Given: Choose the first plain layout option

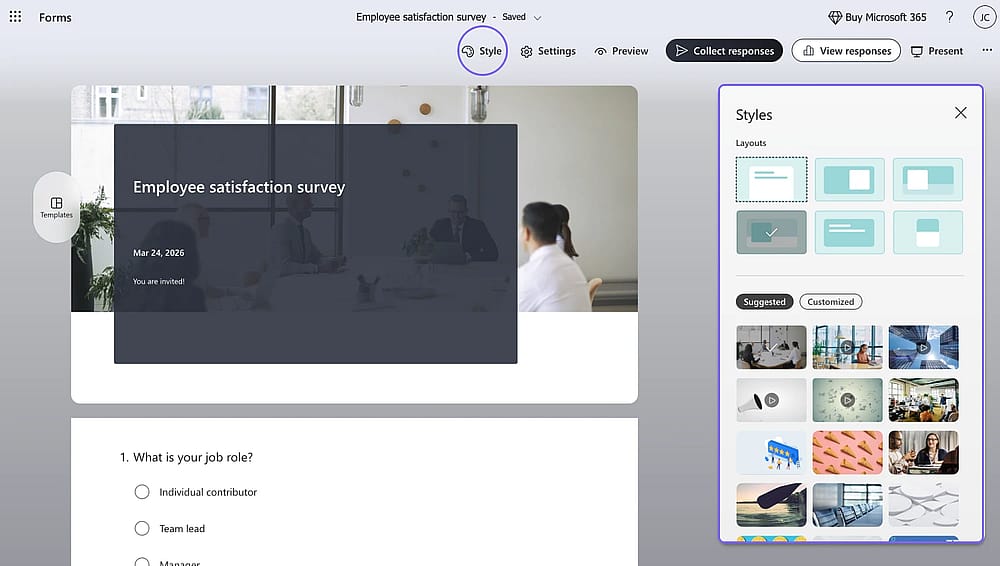Looking at the screenshot, I should (771, 179).
